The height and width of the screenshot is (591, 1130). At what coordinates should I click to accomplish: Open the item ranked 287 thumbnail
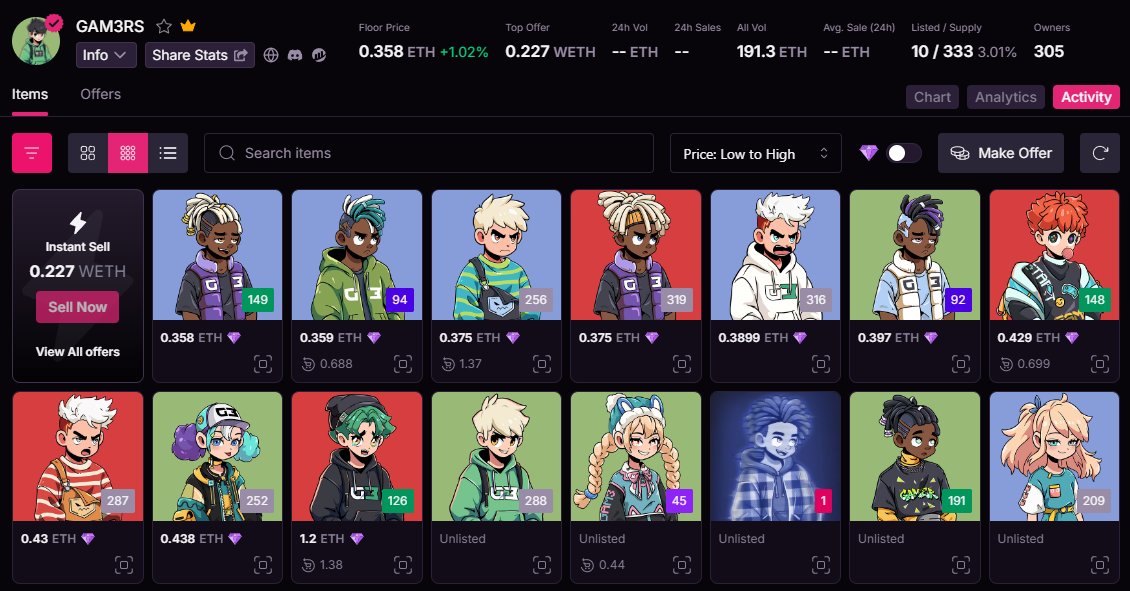[78, 456]
